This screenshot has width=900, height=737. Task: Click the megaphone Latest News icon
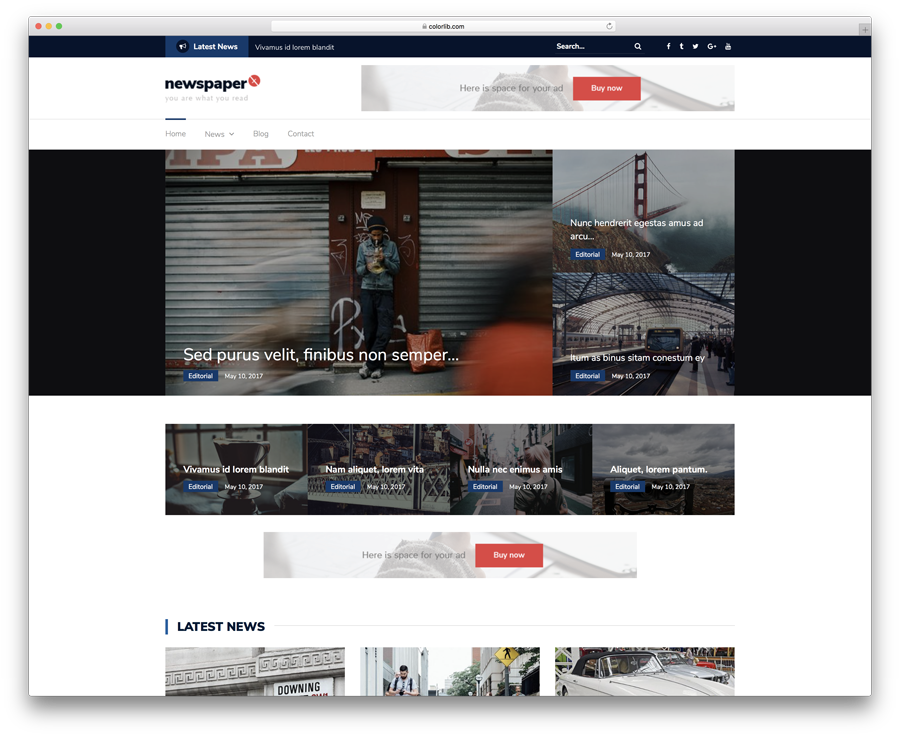click(182, 47)
